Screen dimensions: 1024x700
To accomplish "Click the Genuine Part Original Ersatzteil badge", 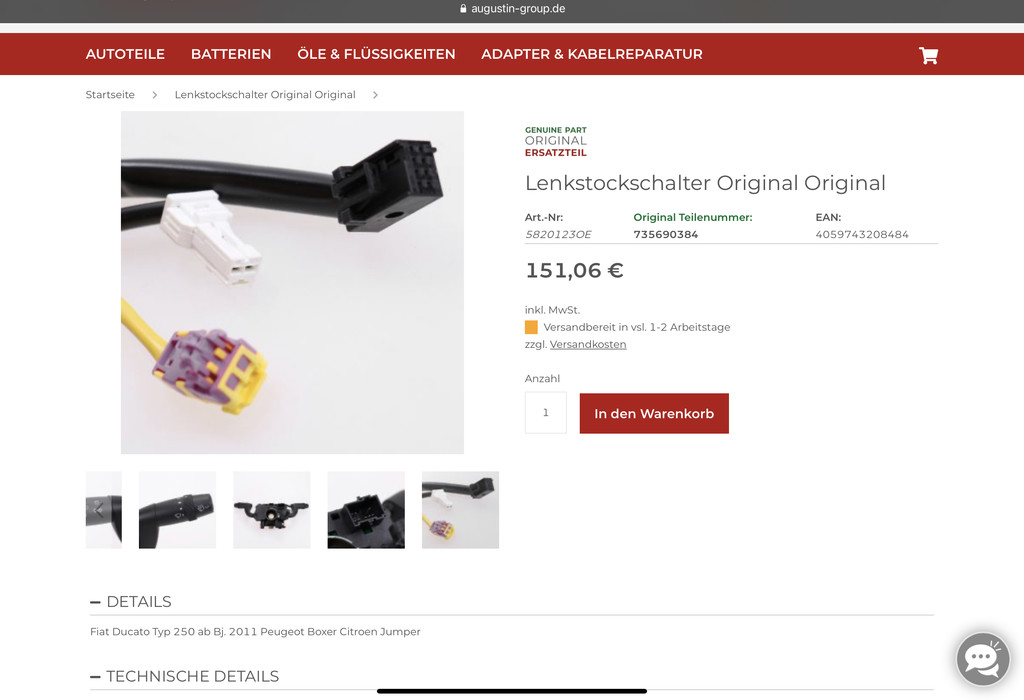I will (556, 141).
